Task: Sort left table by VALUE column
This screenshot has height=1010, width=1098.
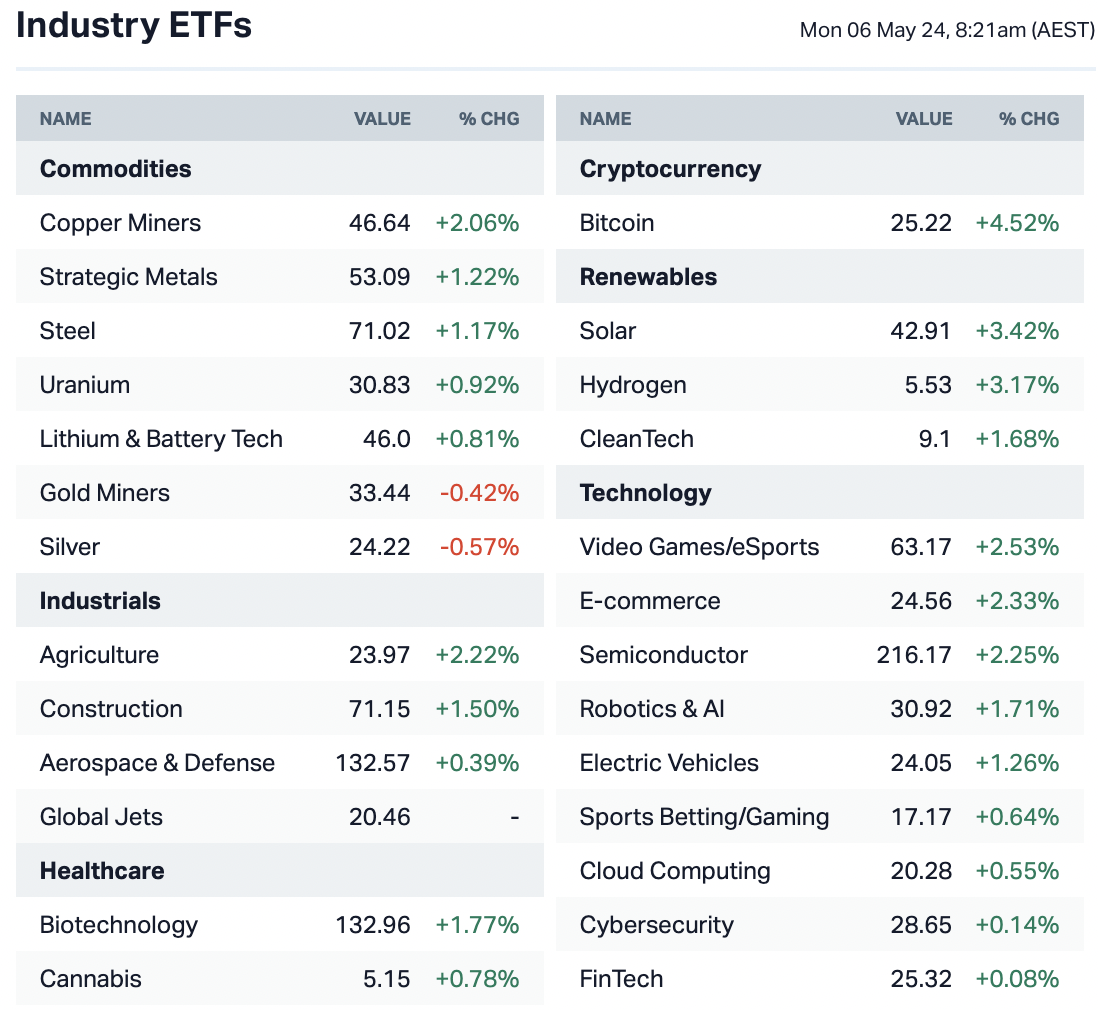Action: coord(382,119)
